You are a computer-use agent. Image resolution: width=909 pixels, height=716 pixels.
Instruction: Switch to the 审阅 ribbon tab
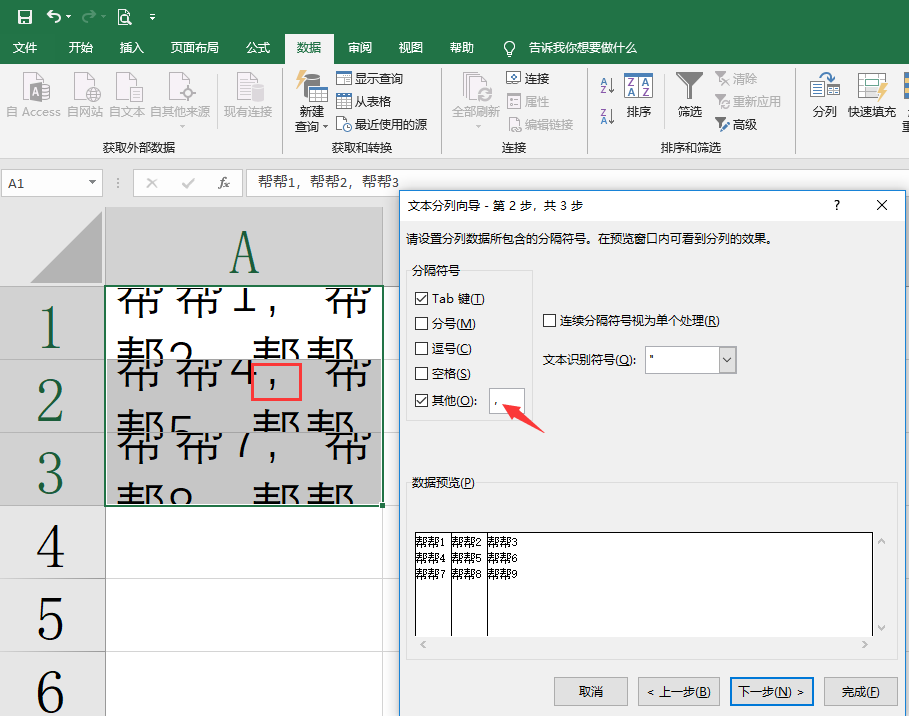(360, 48)
